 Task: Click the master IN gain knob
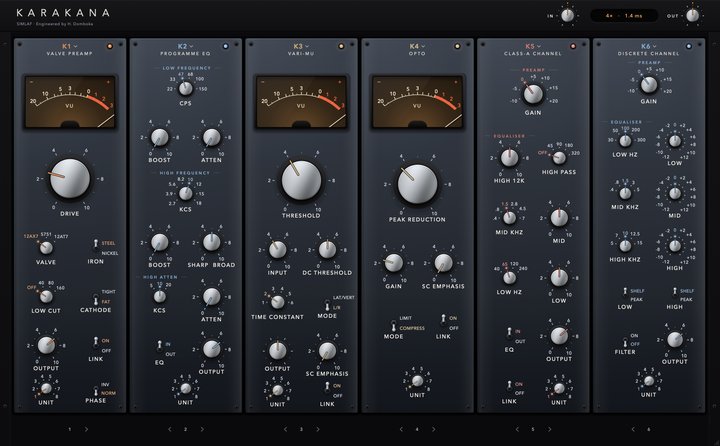click(568, 16)
